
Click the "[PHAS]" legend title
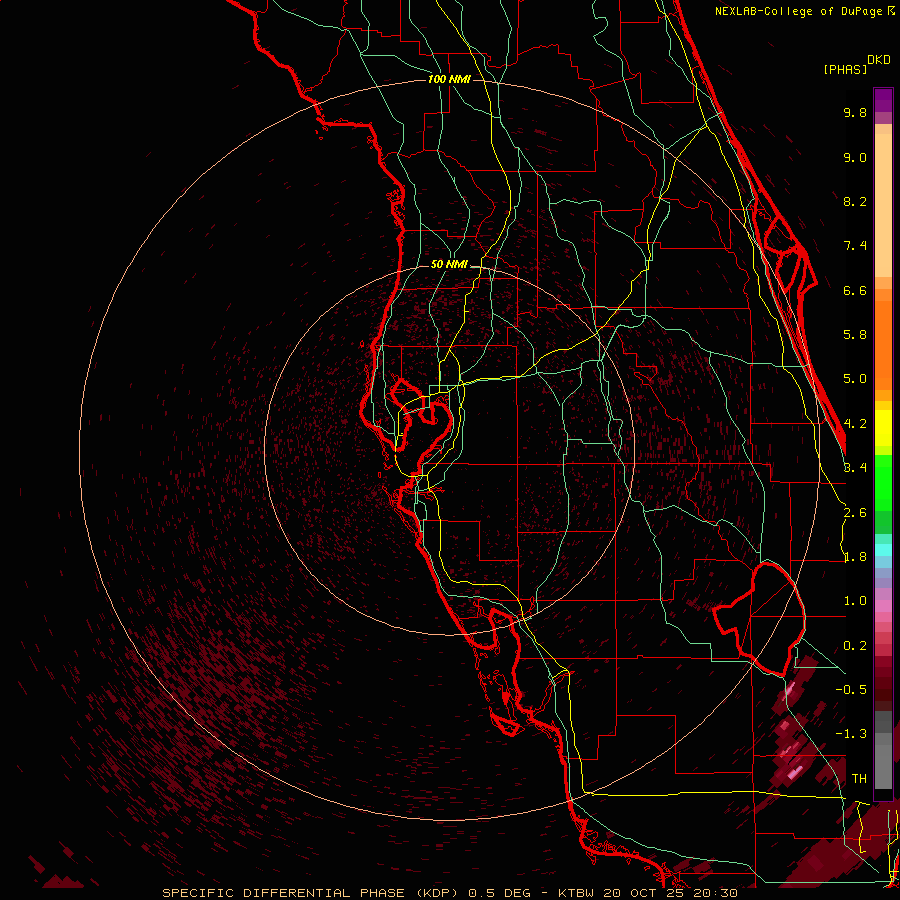point(845,69)
